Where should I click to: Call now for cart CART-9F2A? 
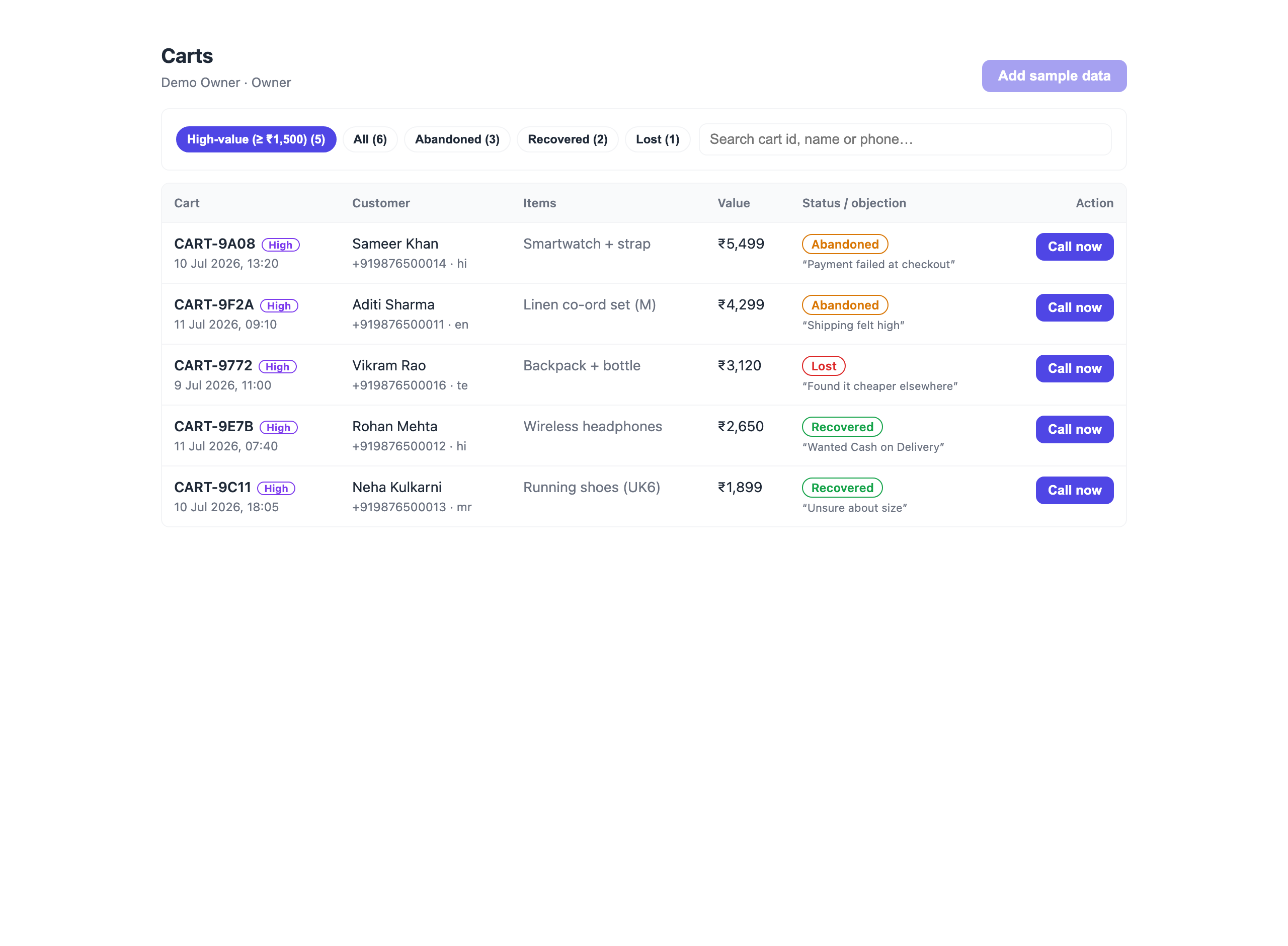click(x=1075, y=307)
